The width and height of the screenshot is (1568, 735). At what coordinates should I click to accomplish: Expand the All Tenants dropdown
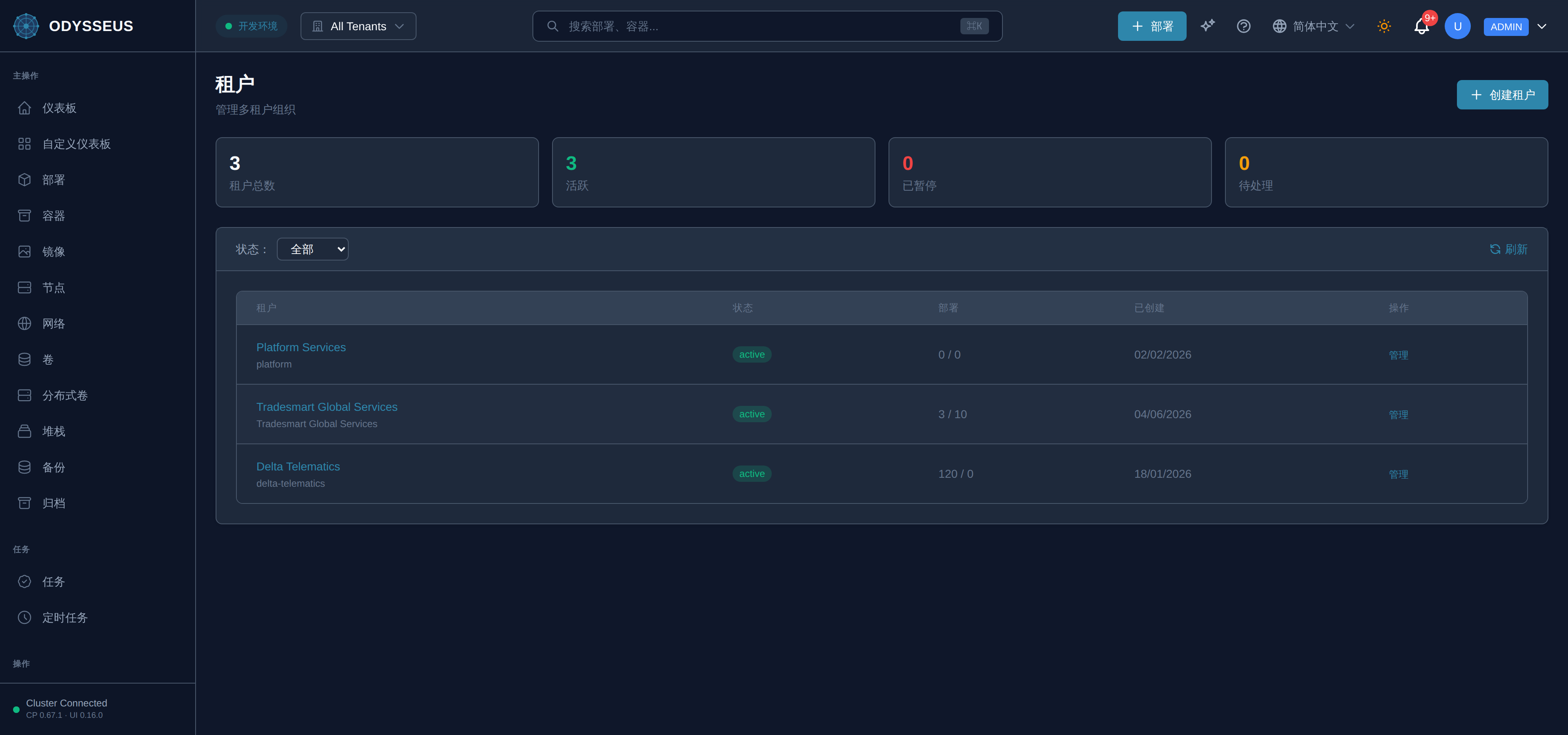(358, 26)
